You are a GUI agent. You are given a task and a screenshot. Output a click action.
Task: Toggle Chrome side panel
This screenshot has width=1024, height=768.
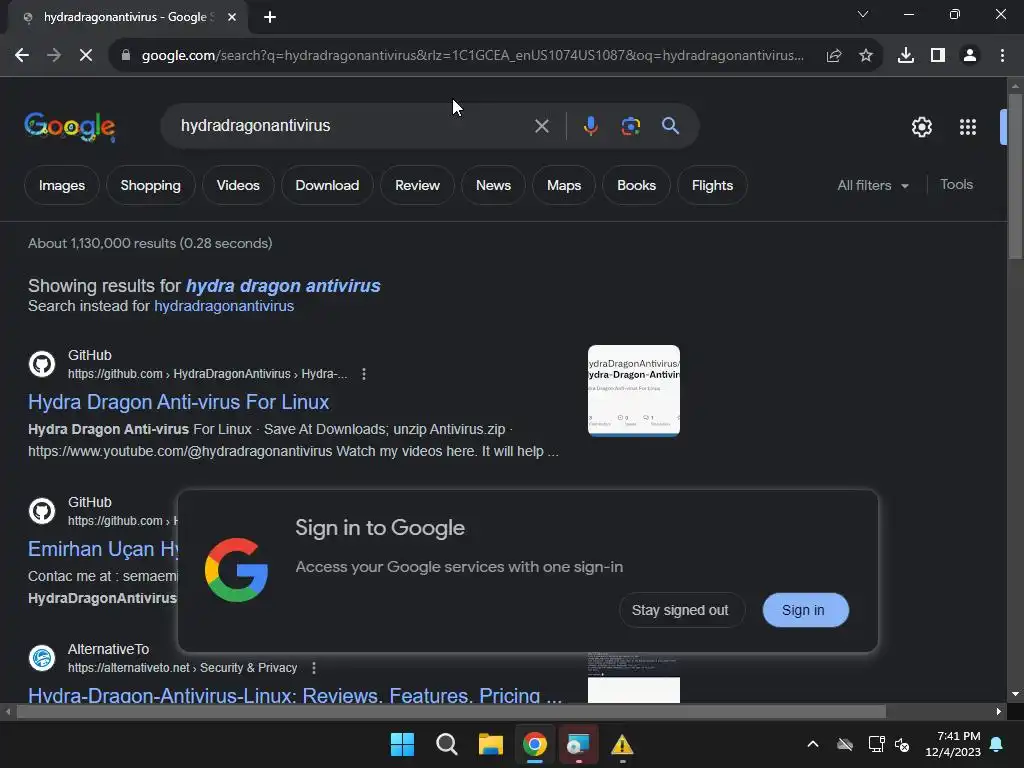(x=938, y=56)
